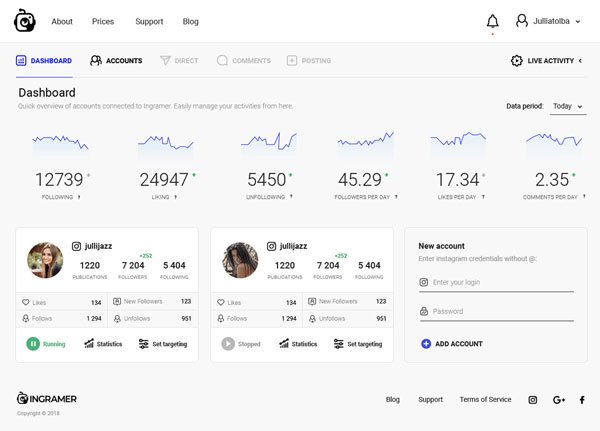This screenshot has width=600, height=431.
Task: Expand the Liking stat arrow
Action: pyautogui.click(x=176, y=197)
